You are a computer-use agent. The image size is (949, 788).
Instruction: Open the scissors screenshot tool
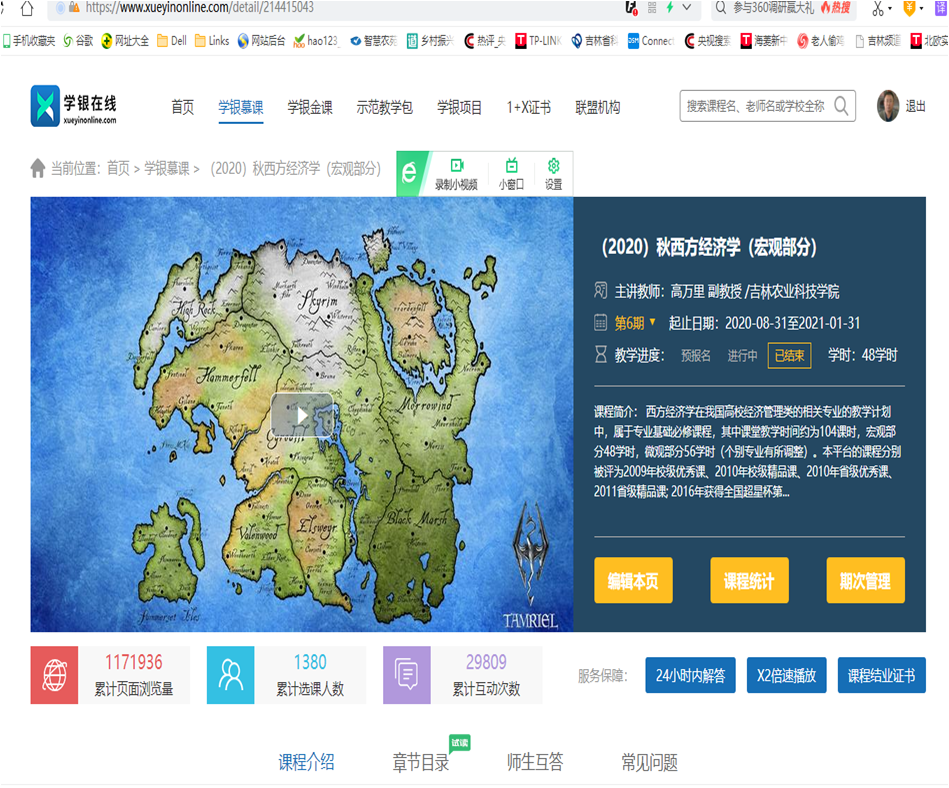[878, 8]
